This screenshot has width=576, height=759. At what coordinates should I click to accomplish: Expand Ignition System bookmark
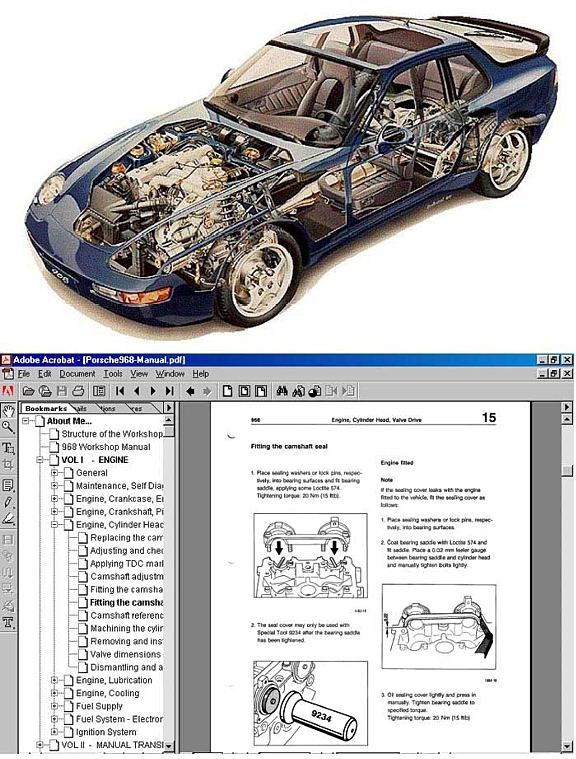click(x=55, y=732)
